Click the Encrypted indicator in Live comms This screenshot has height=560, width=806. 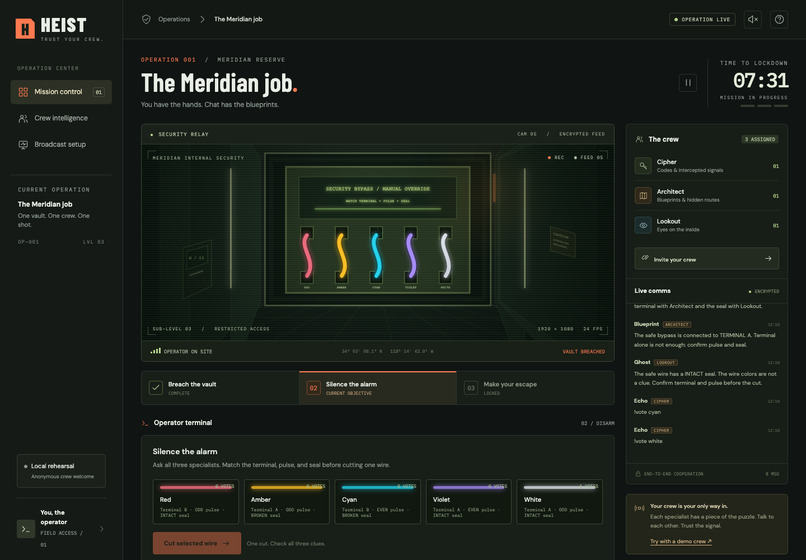point(764,292)
